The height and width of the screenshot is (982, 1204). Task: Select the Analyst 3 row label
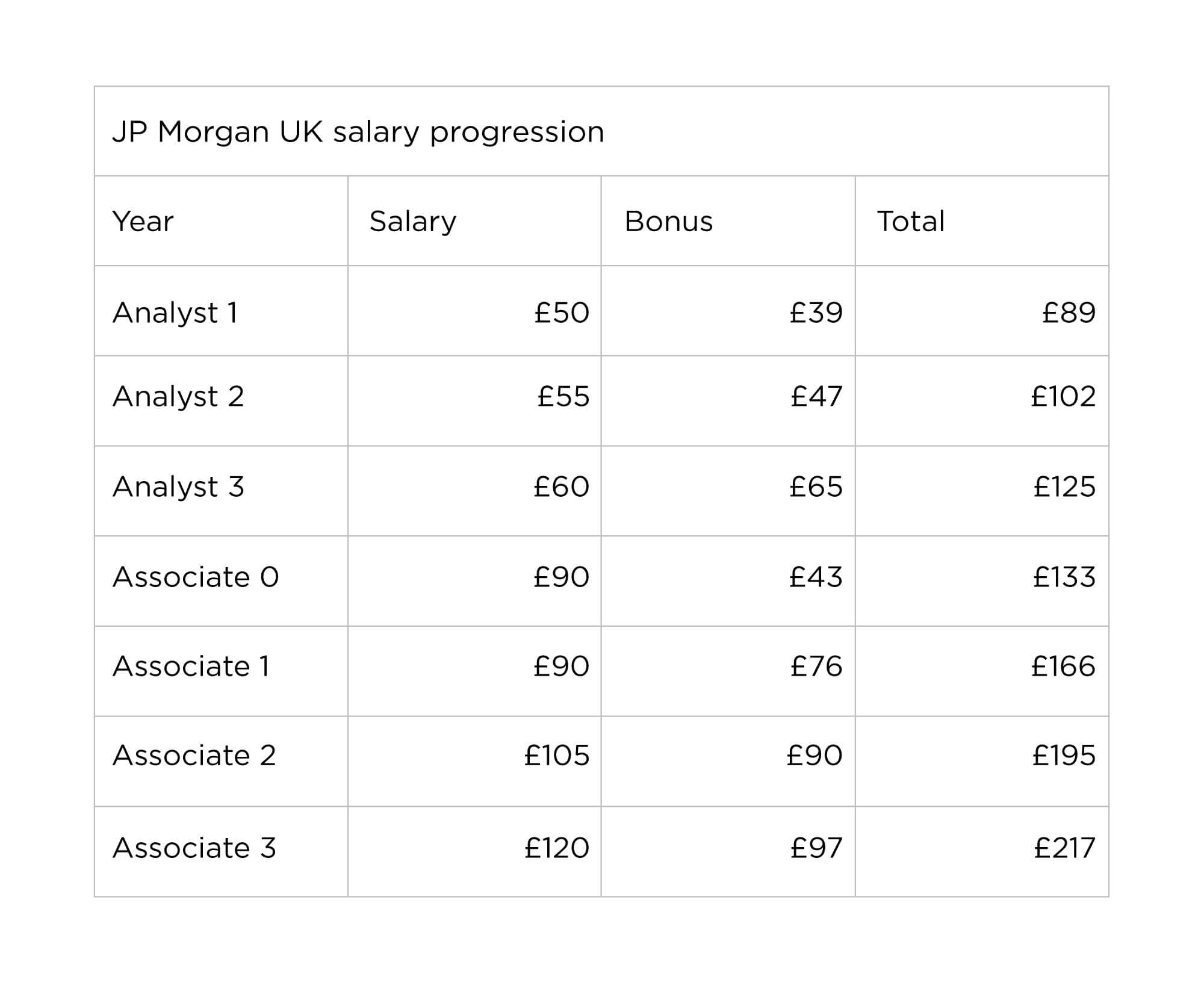(178, 486)
